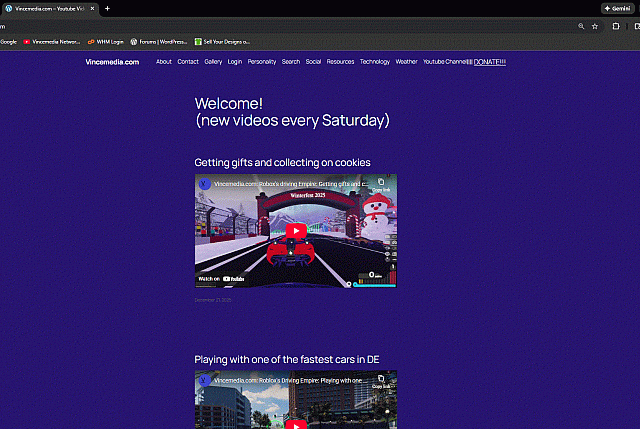Open the Technology menu link

[x=375, y=62]
